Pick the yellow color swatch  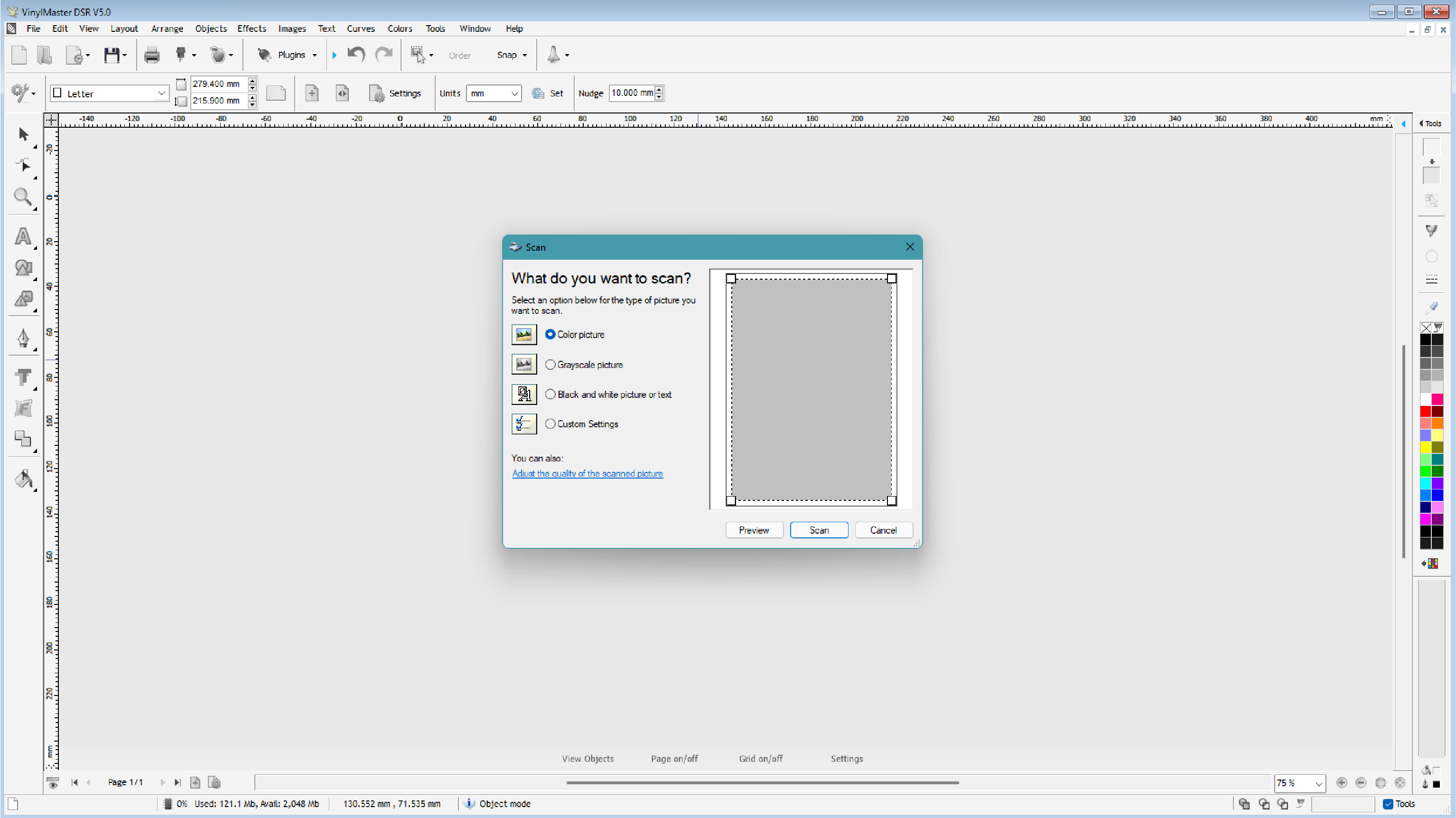point(1426,447)
